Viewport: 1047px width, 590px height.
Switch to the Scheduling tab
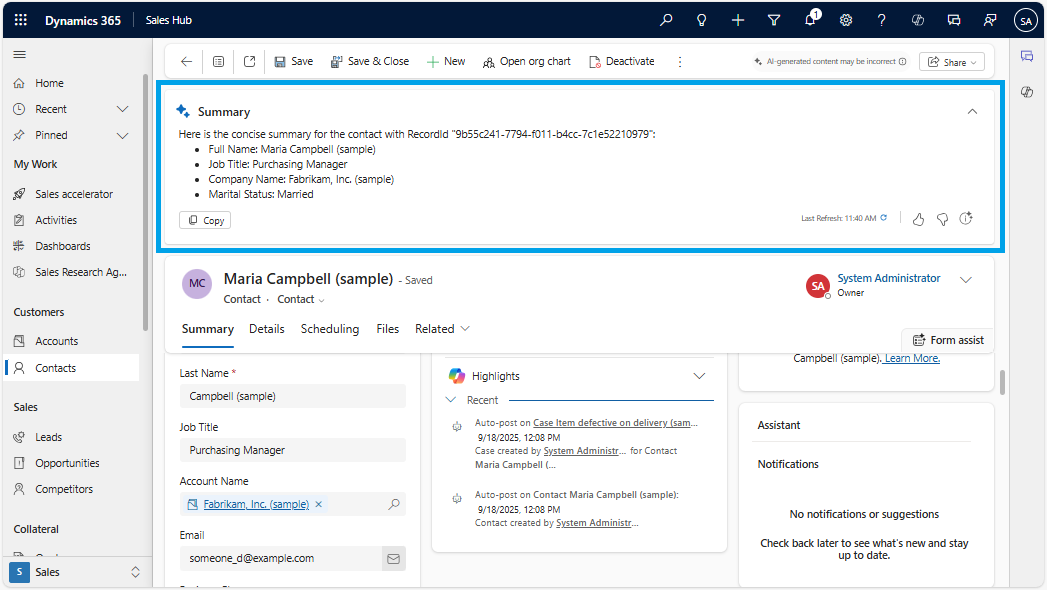[329, 329]
